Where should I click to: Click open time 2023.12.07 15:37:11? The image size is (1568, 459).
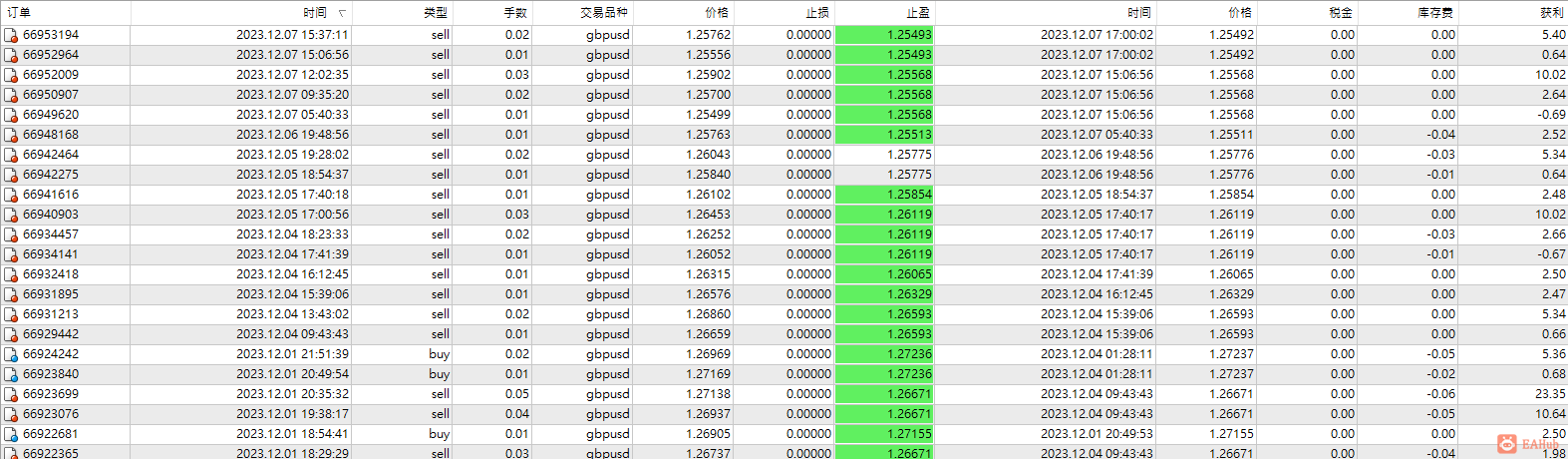point(292,35)
